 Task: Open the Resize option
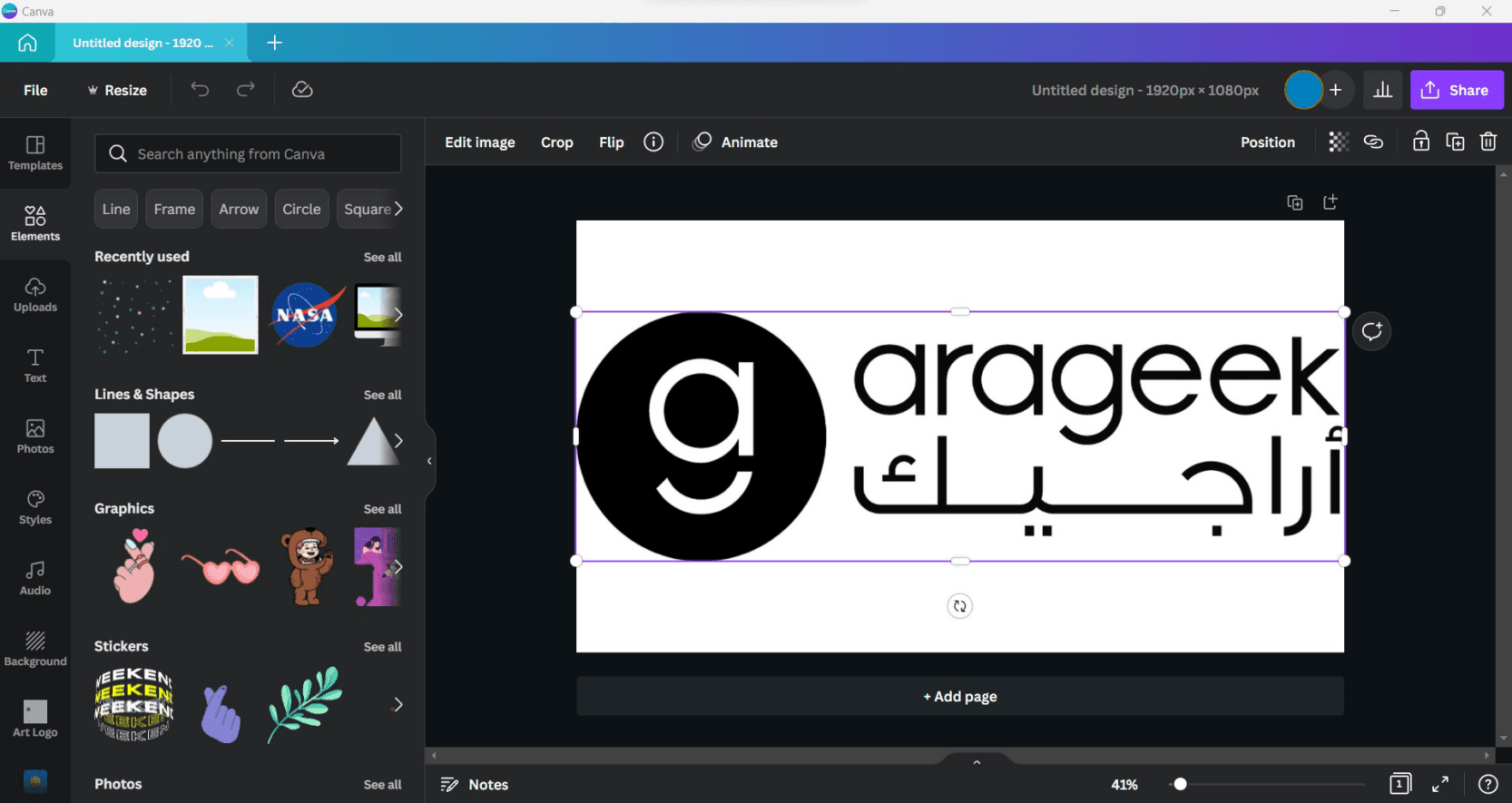click(x=117, y=90)
